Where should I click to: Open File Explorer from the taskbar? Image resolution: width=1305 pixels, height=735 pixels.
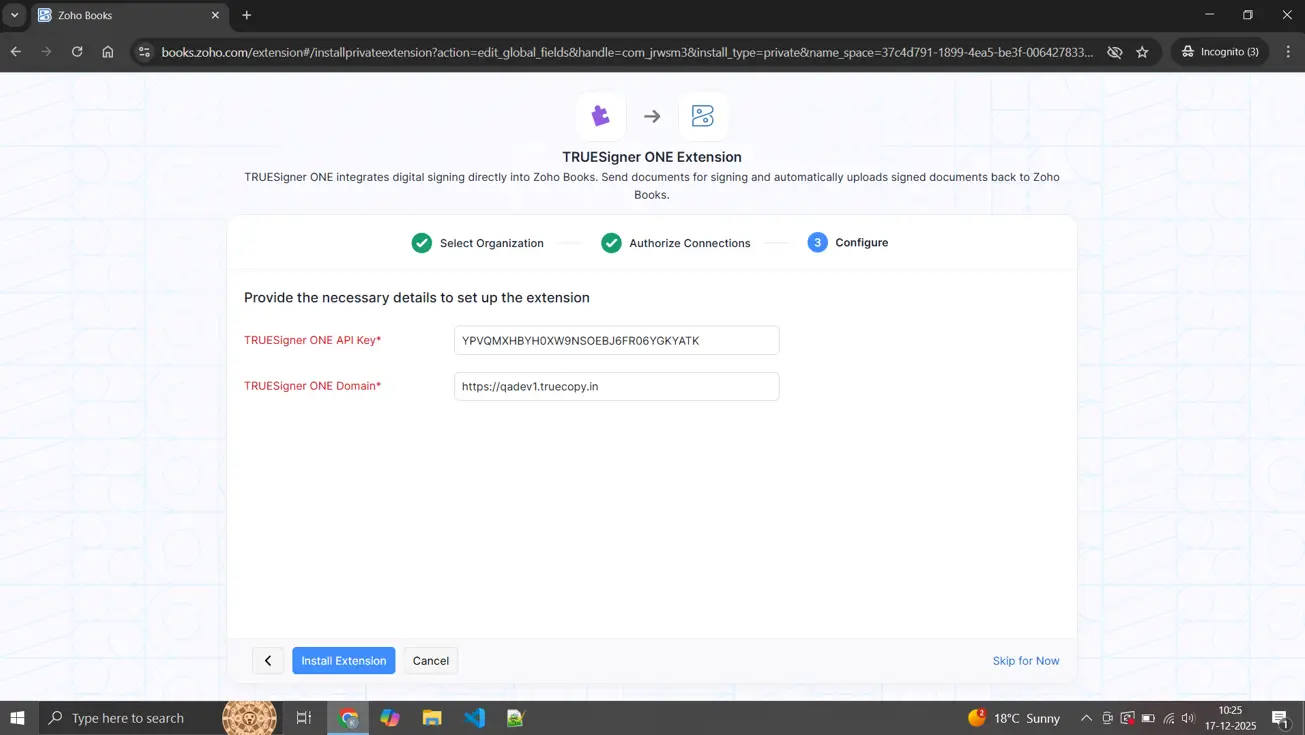(432, 718)
